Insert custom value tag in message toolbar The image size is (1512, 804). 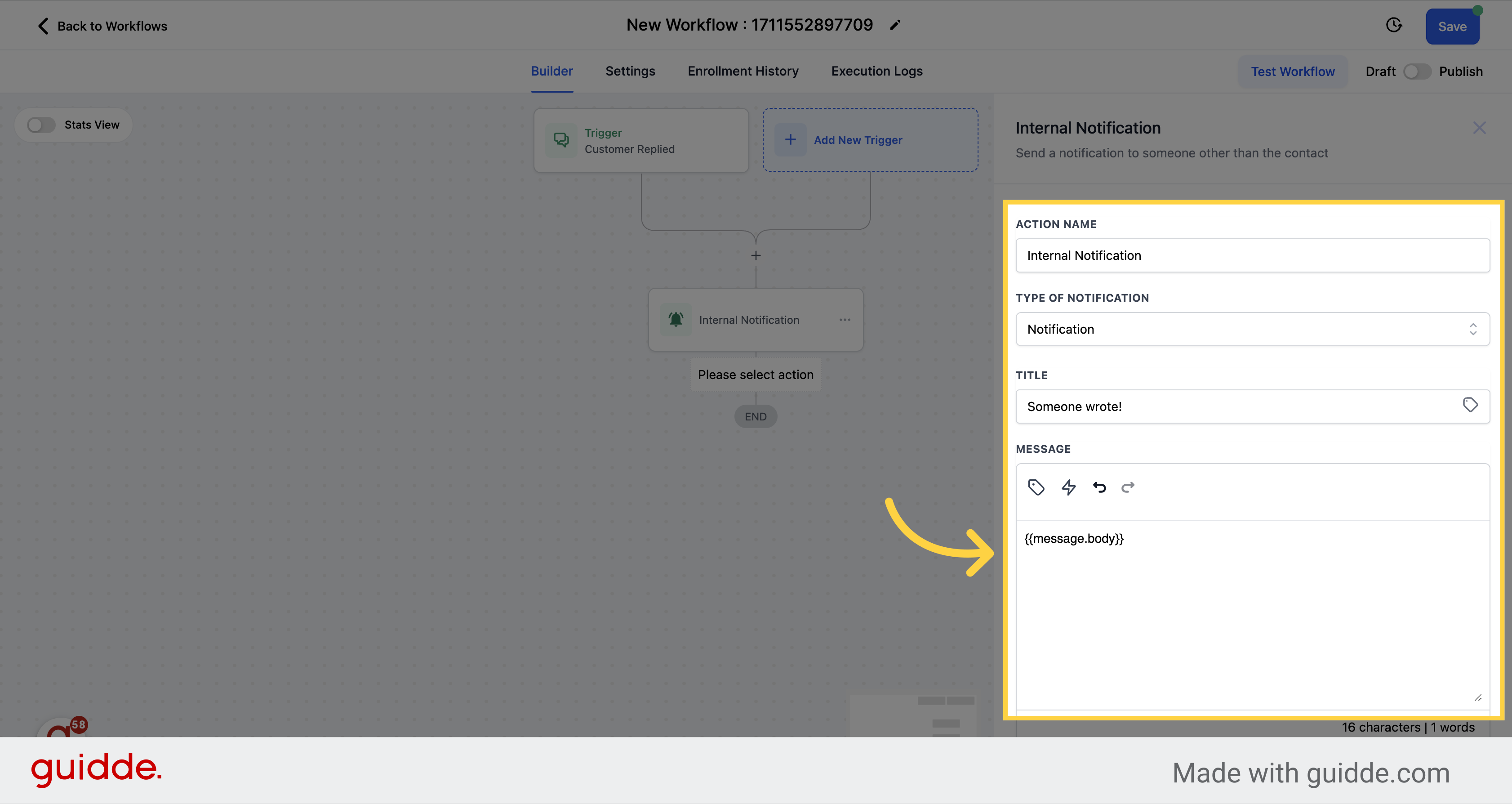(x=1036, y=487)
